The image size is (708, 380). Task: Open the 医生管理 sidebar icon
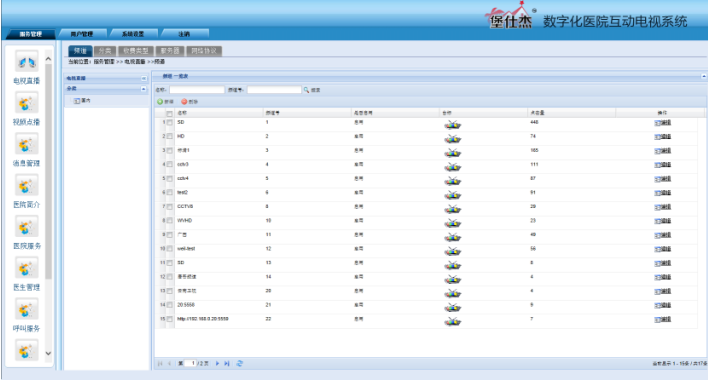pyautogui.click(x=27, y=269)
